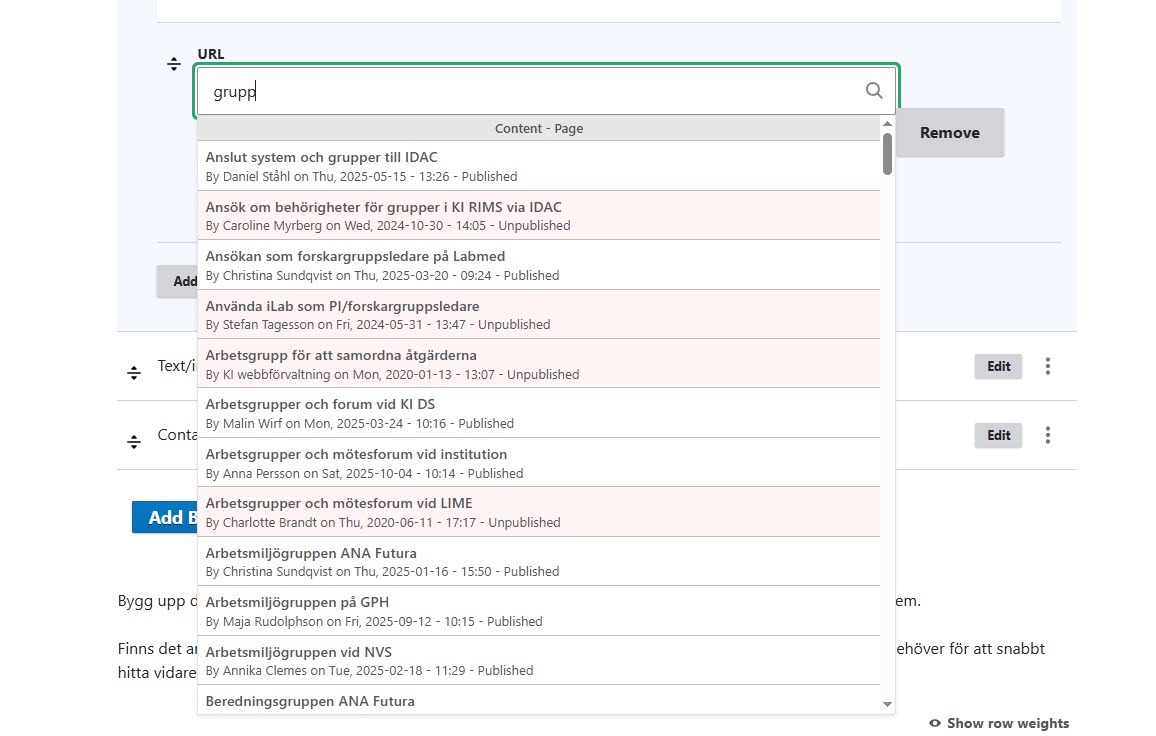
Task: Edit the Contact block
Action: [x=997, y=435]
